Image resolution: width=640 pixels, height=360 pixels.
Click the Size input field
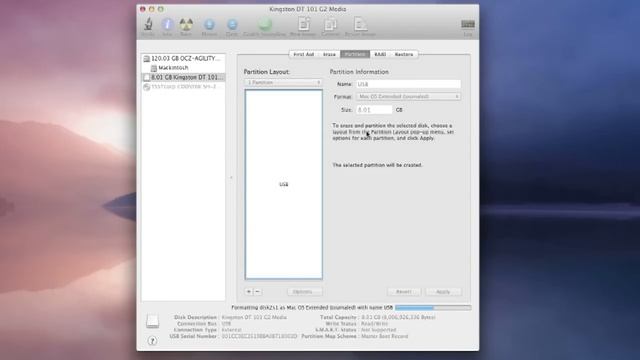click(x=374, y=110)
